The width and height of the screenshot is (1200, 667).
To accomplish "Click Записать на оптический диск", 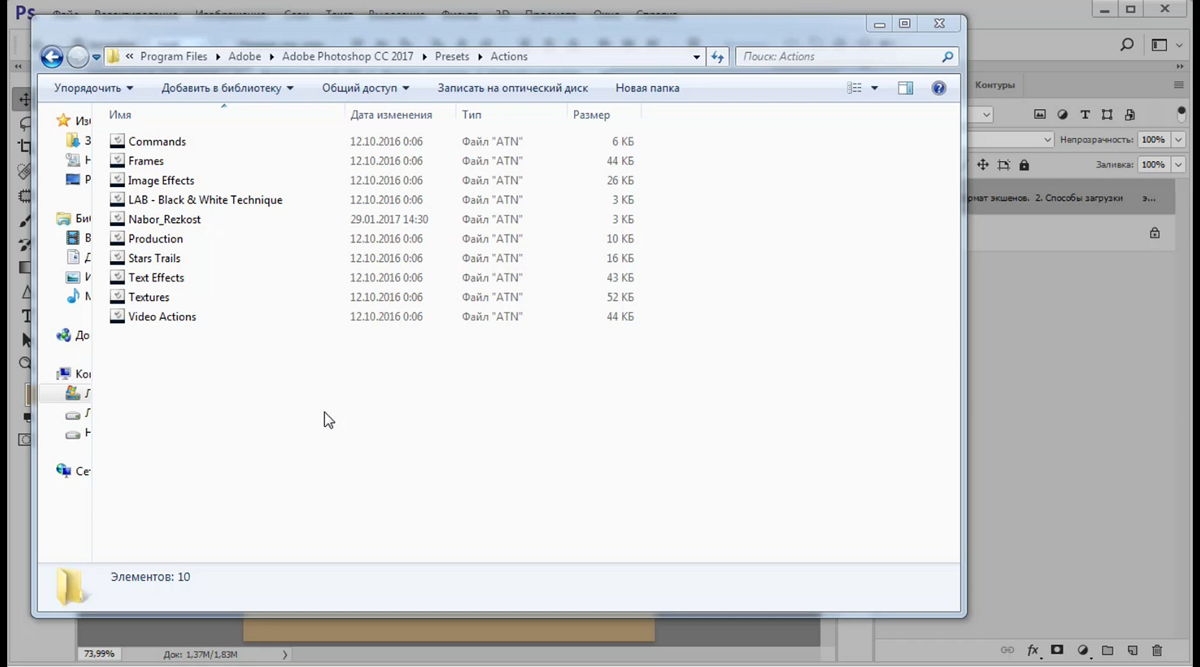I will pos(512,88).
